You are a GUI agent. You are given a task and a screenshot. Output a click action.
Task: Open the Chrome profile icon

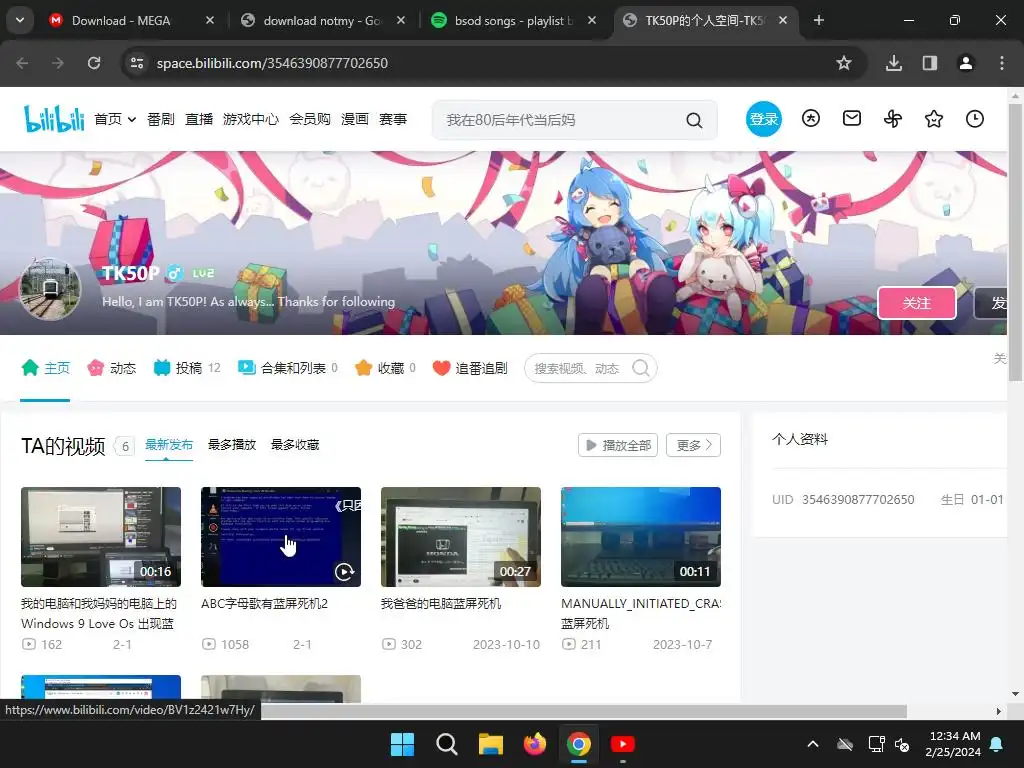(x=965, y=63)
